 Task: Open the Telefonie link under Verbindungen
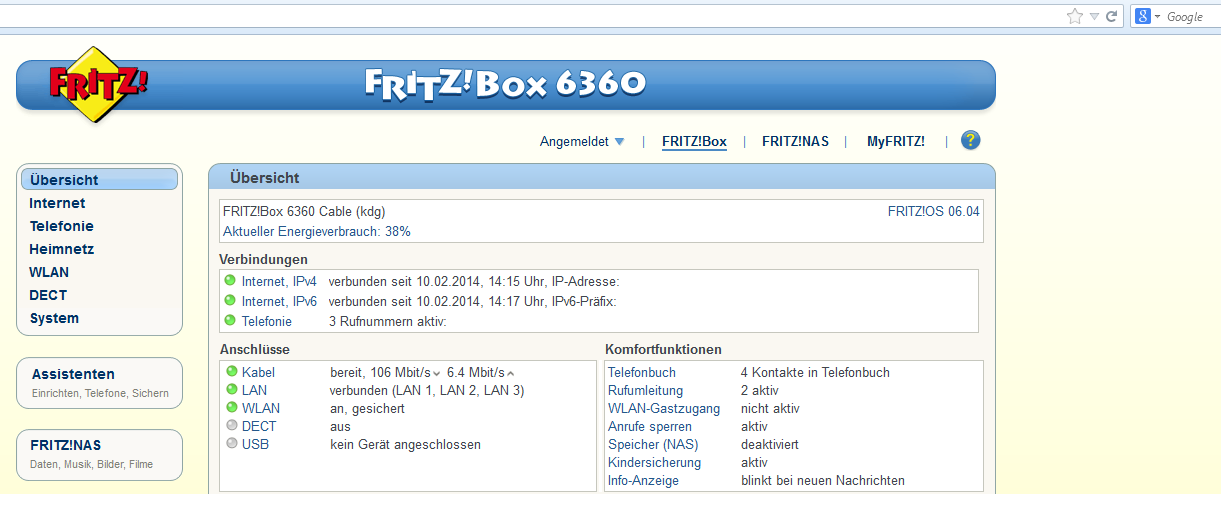(x=267, y=321)
